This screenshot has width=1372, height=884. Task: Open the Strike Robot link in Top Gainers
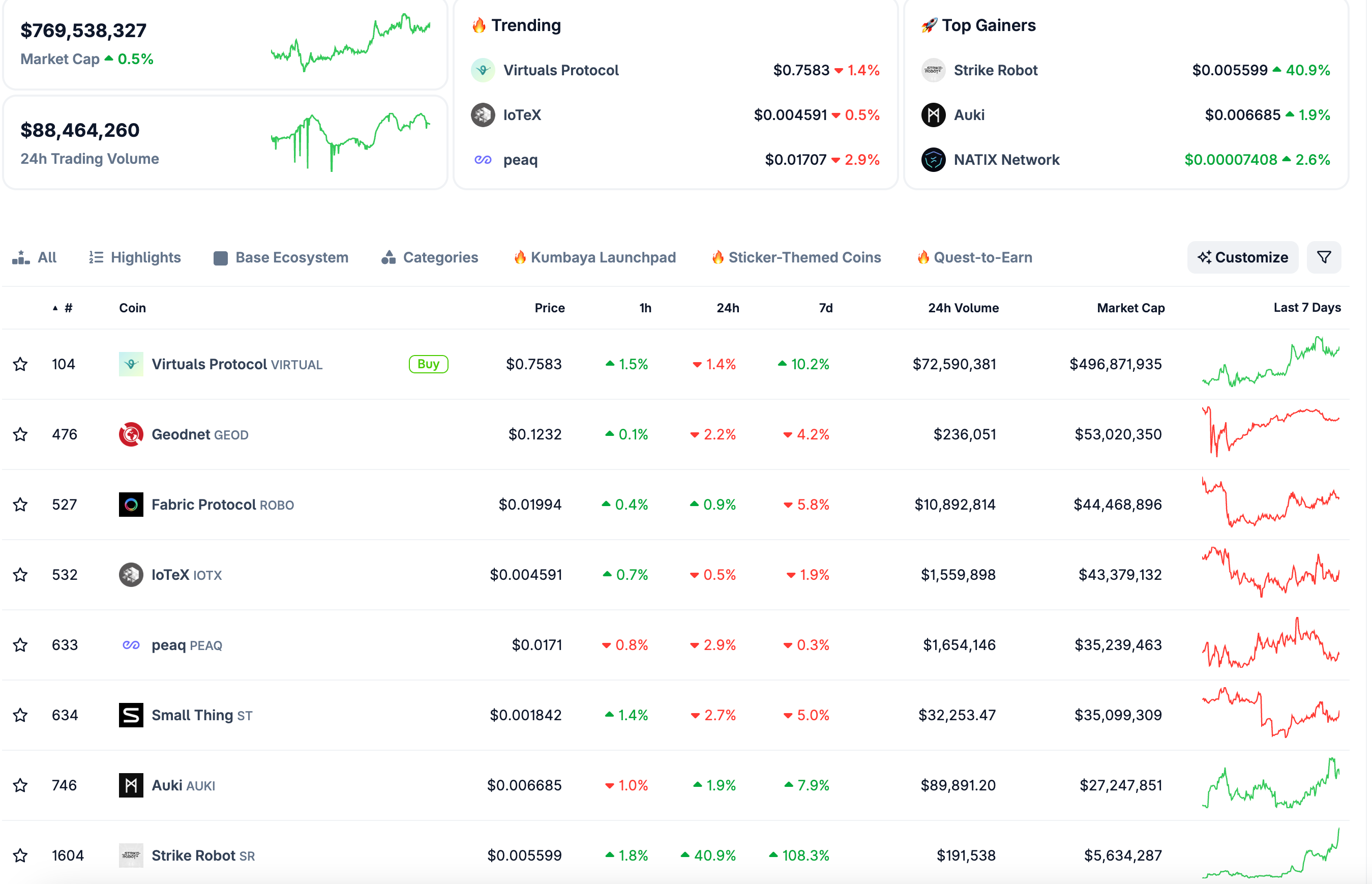[995, 70]
